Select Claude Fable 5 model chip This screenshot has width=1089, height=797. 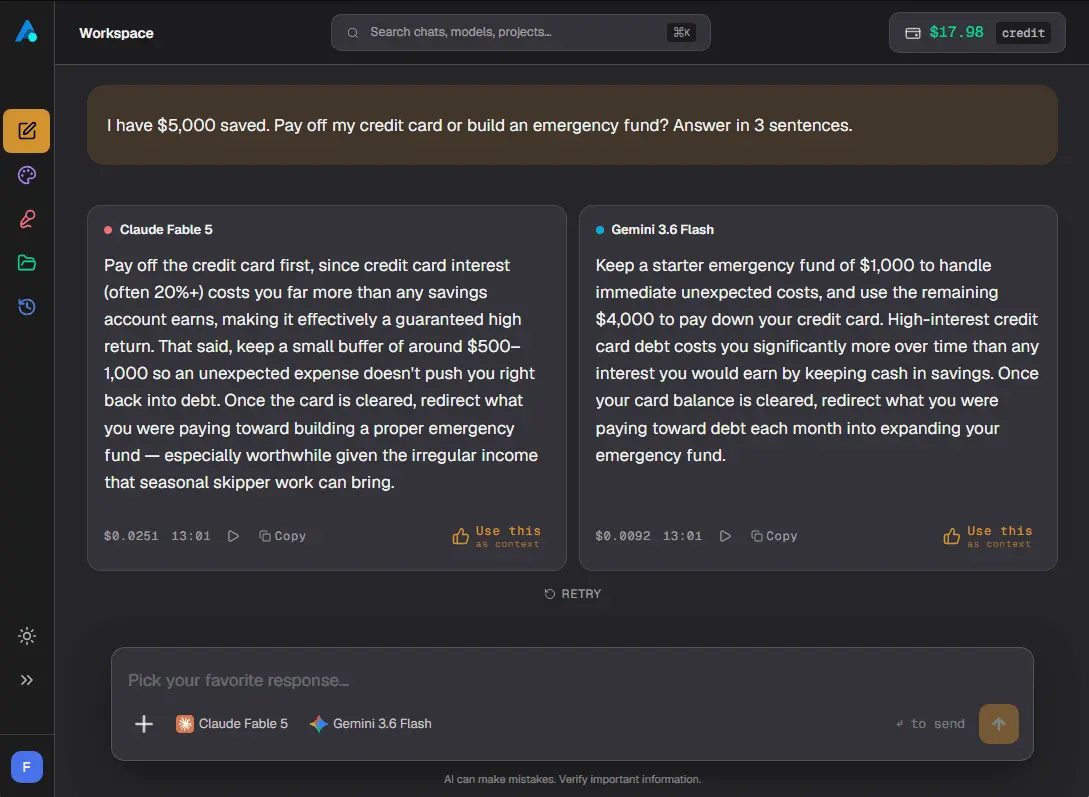[232, 723]
